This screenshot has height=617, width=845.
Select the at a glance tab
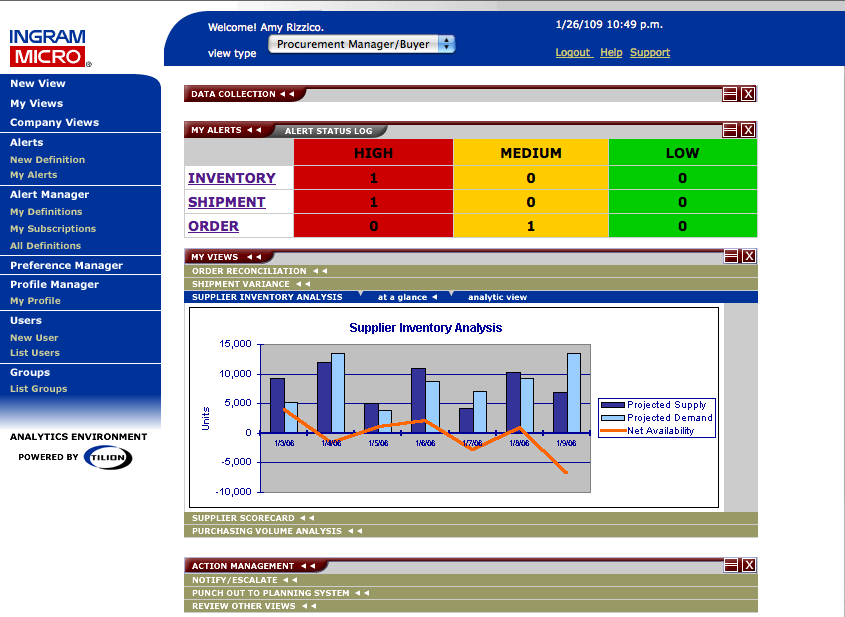point(407,297)
